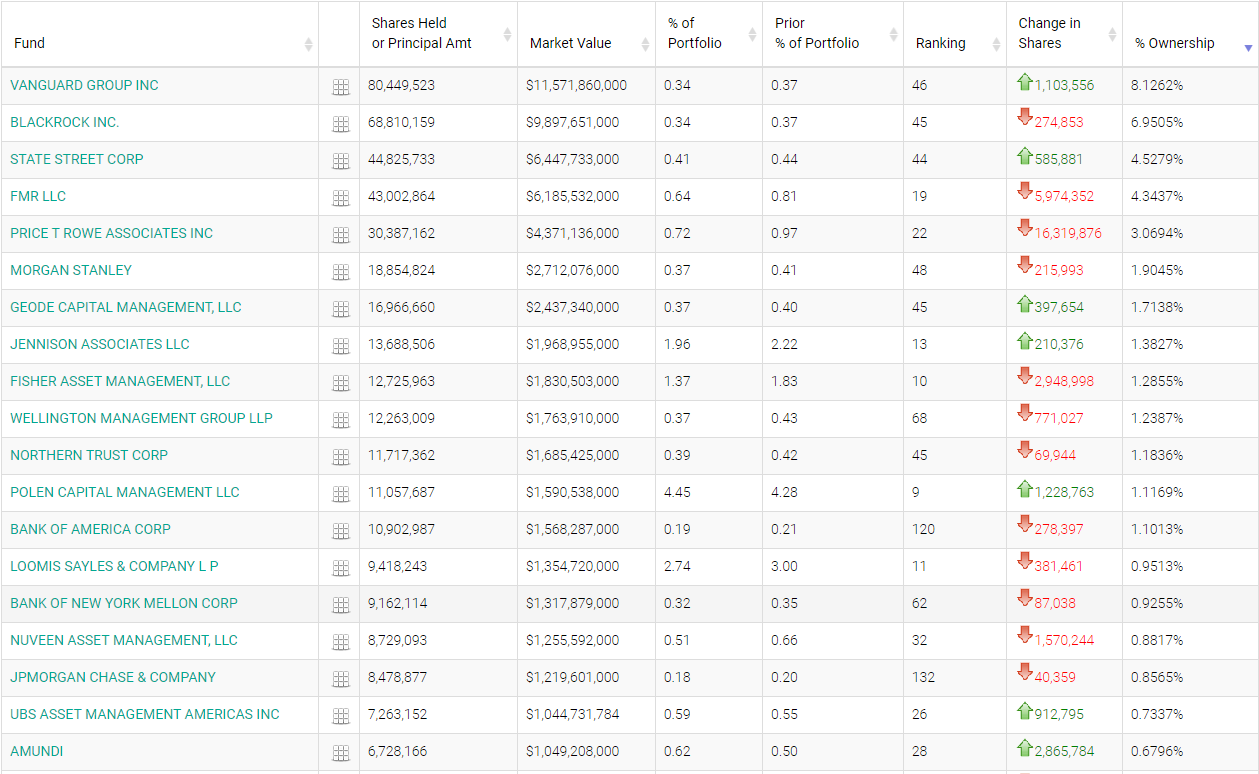Select ownership value 8.1262%

click(1157, 86)
